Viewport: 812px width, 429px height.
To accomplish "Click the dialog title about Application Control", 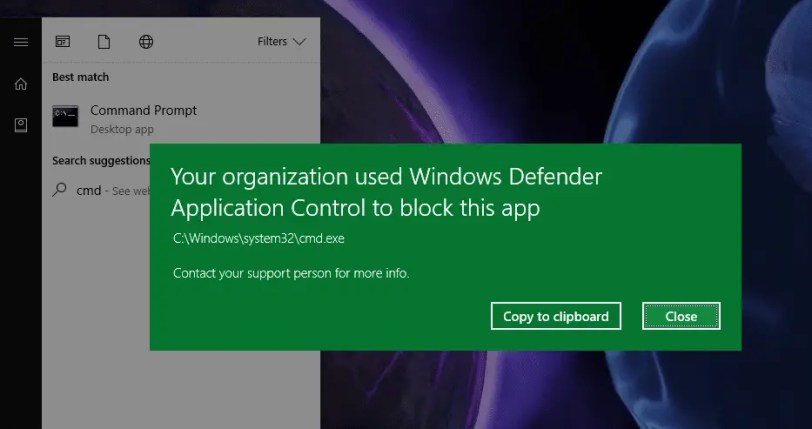I will pyautogui.click(x=386, y=192).
